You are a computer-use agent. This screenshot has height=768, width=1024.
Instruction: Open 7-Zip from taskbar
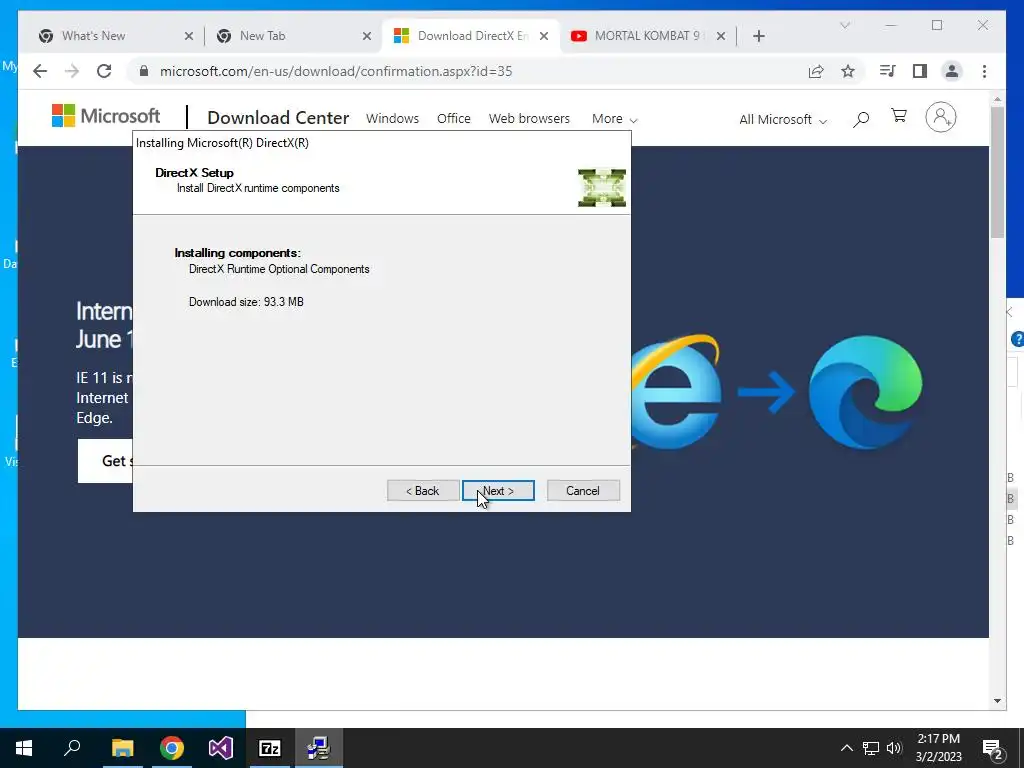[x=270, y=748]
